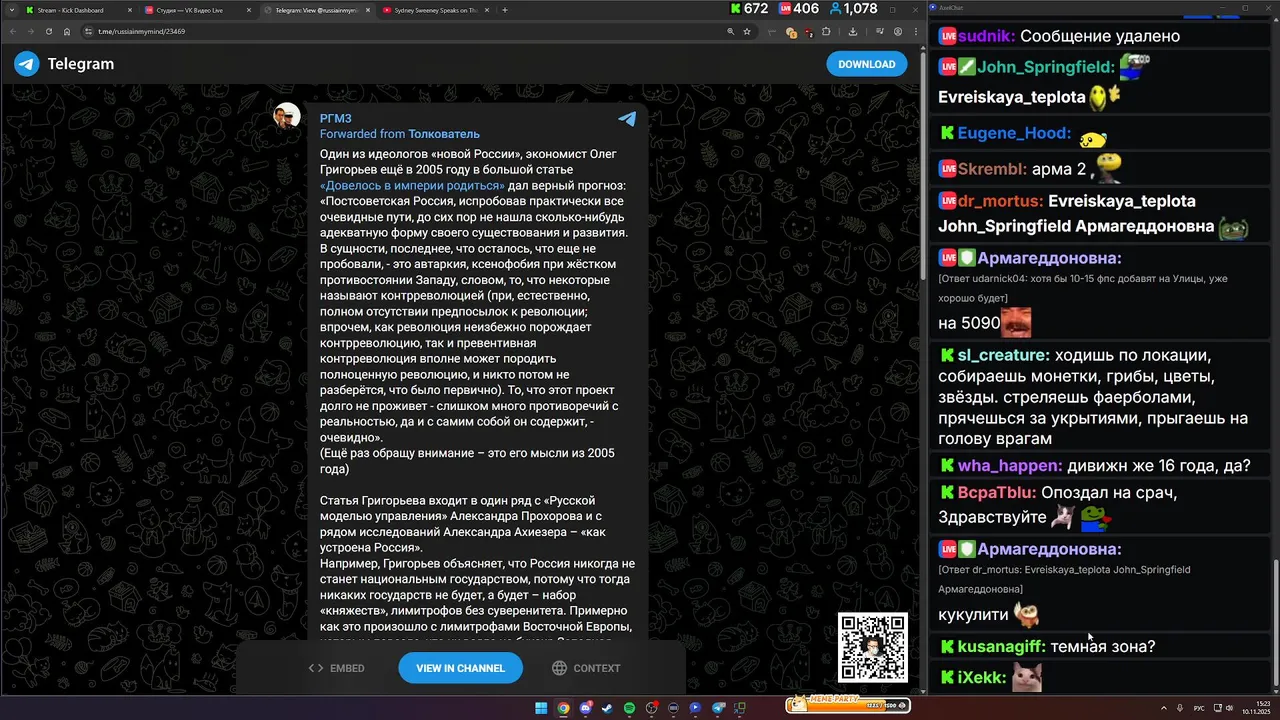Click sudnik username in chat
The image size is (1280, 720).
[x=986, y=36]
